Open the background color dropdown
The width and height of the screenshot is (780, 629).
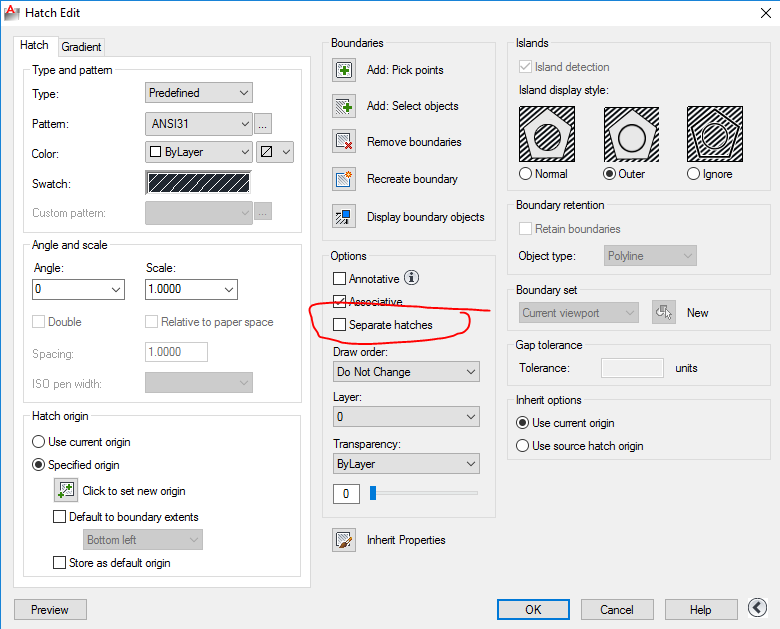coord(275,152)
